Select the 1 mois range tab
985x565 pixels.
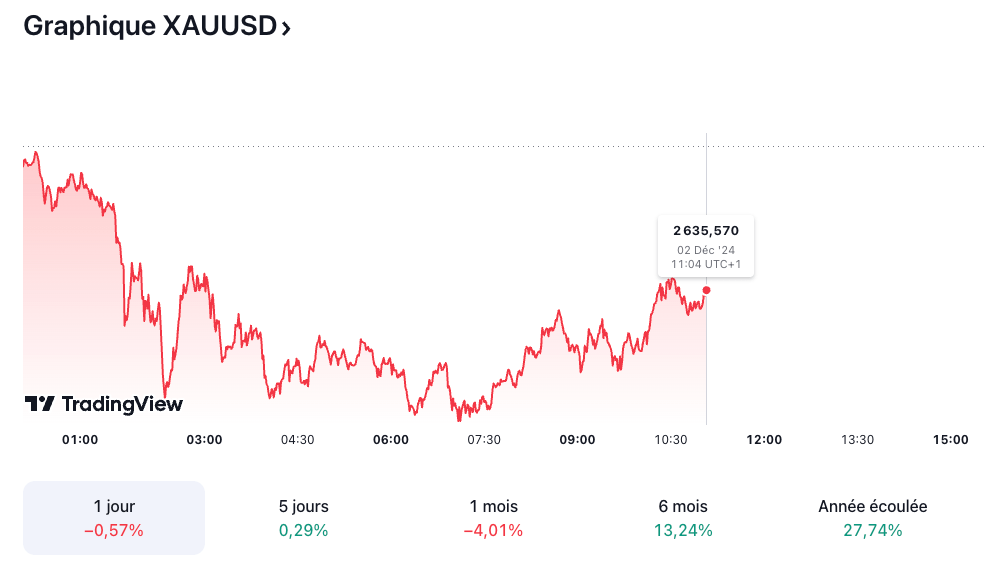click(x=493, y=517)
